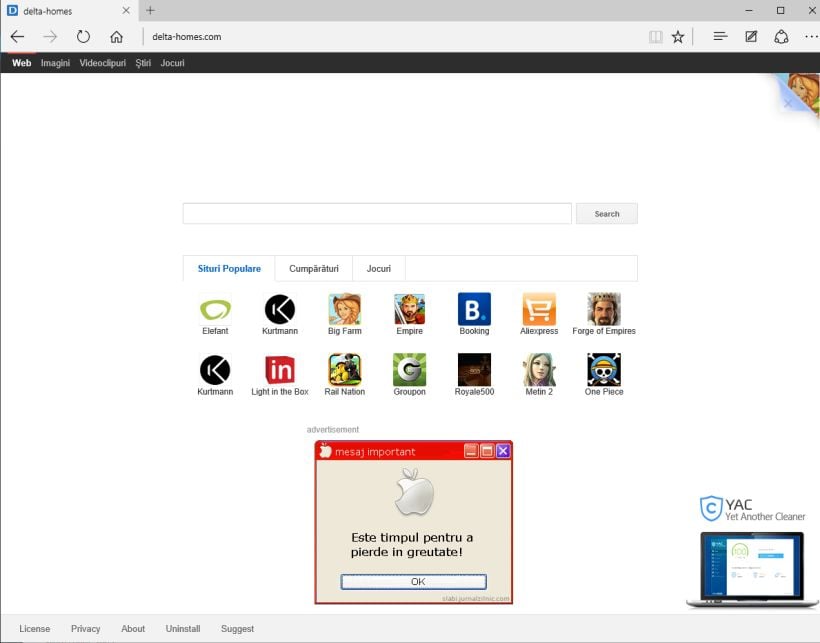Select the Videoclipuri search category
Image resolution: width=820 pixels, height=643 pixels.
point(102,63)
